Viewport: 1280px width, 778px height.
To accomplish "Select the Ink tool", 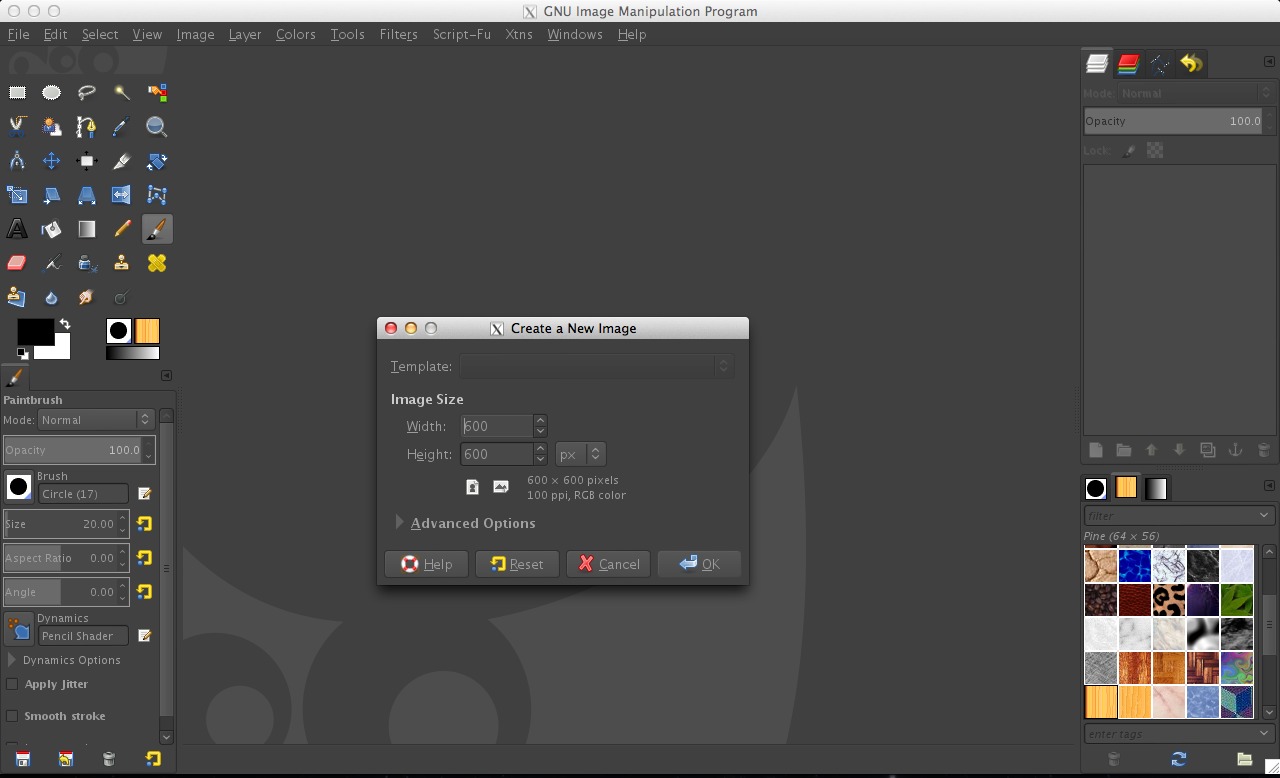I will pos(87,263).
